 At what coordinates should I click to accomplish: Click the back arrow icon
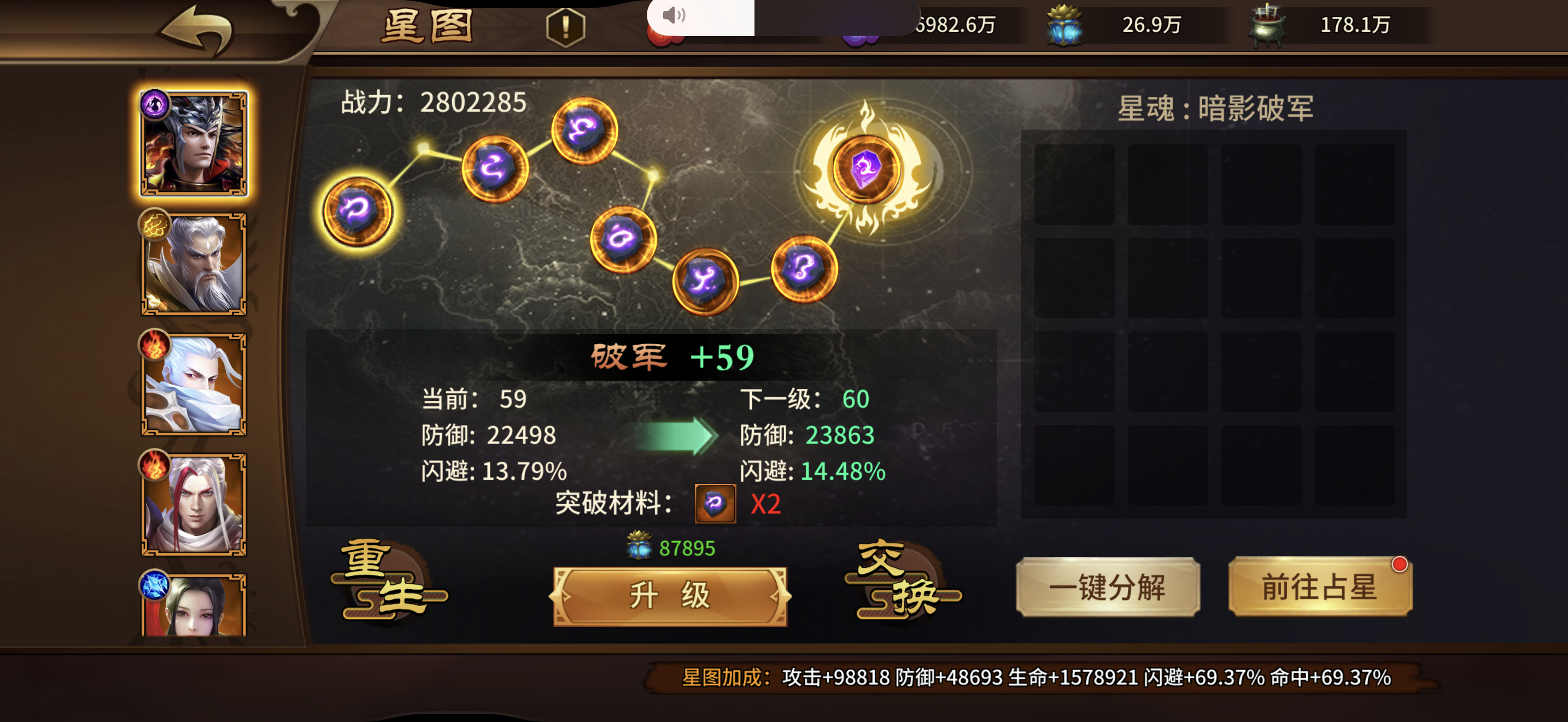(196, 30)
